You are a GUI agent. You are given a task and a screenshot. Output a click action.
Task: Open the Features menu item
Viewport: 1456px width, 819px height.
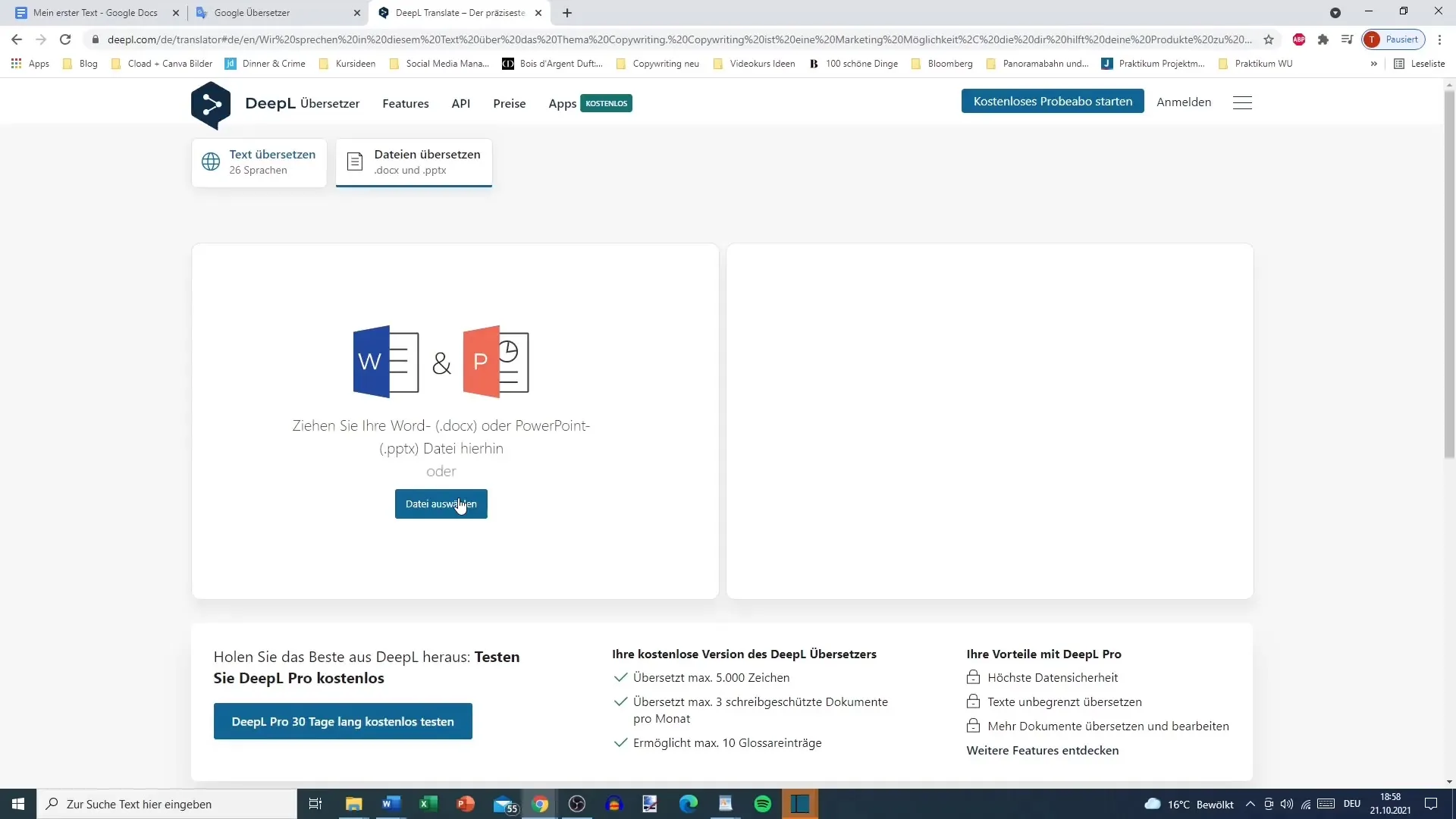pos(406,104)
